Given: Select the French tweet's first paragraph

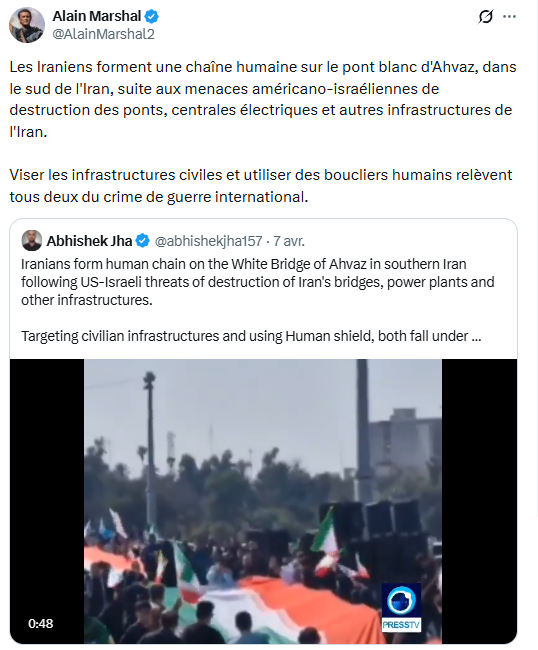Looking at the screenshot, I should (x=263, y=99).
